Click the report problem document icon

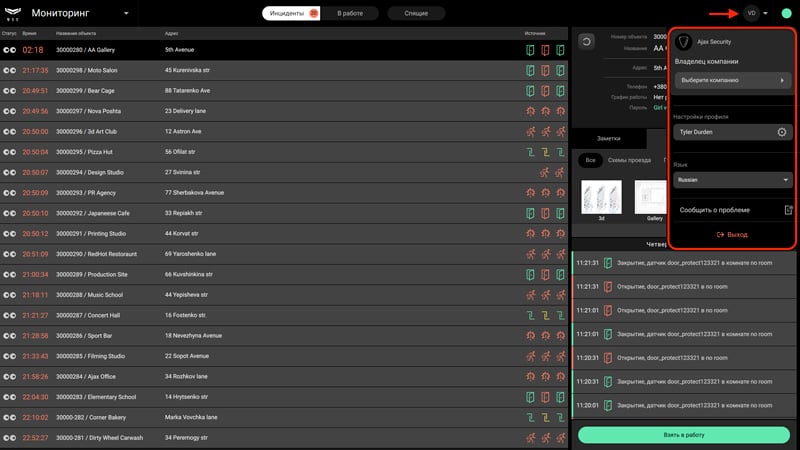click(788, 210)
